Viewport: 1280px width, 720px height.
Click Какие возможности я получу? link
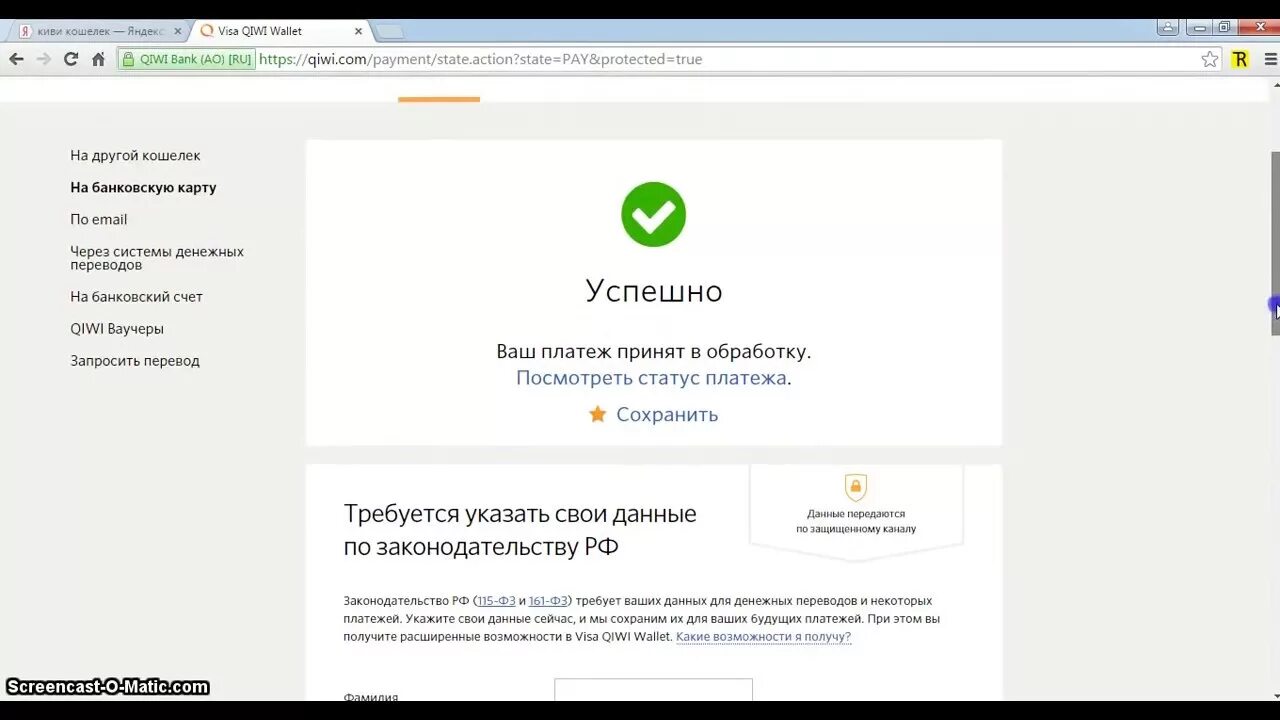tap(763, 637)
